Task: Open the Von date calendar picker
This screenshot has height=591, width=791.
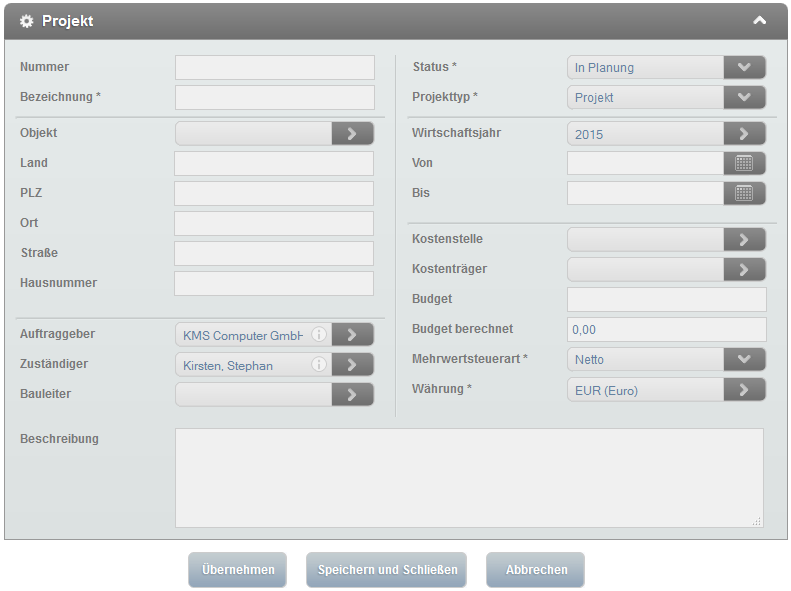Action: tap(744, 163)
